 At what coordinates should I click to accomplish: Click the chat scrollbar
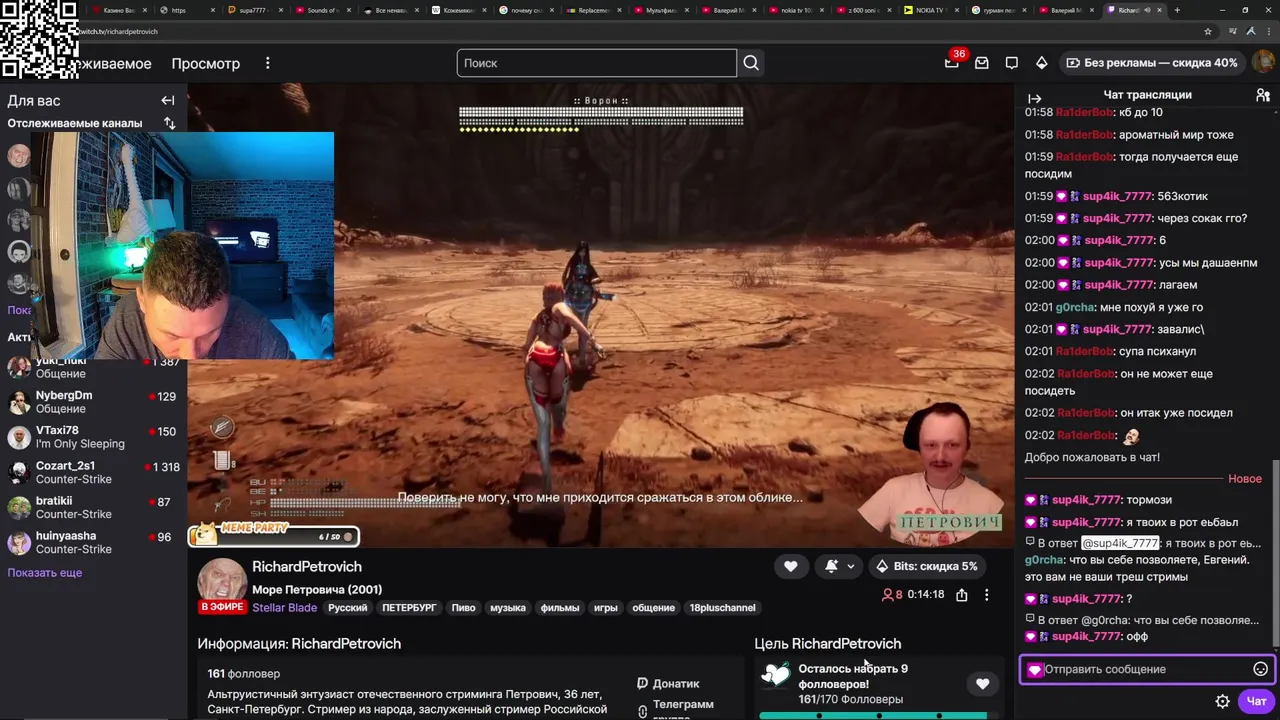[1275, 553]
